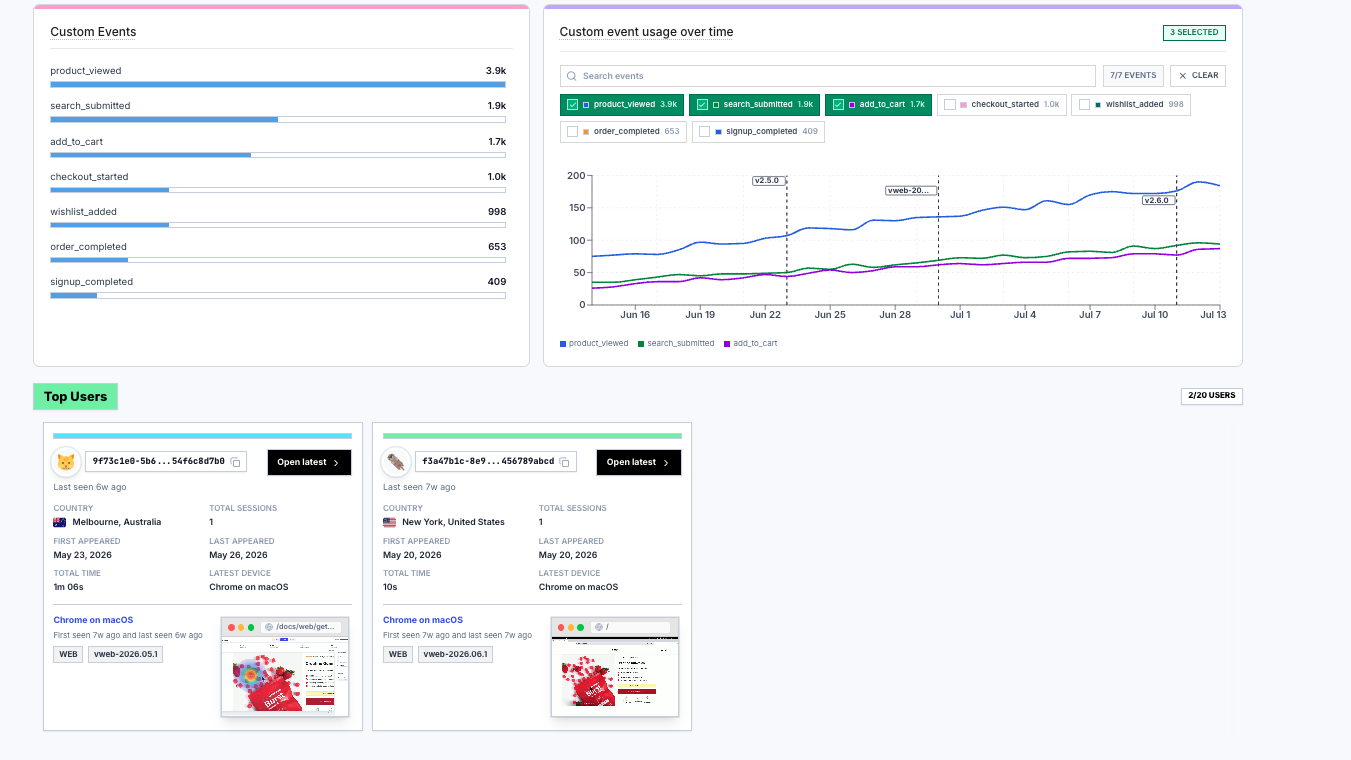This screenshot has height=760, width=1351.
Task: Click the checkout_started row in Custom Events
Action: pyautogui.click(x=278, y=181)
